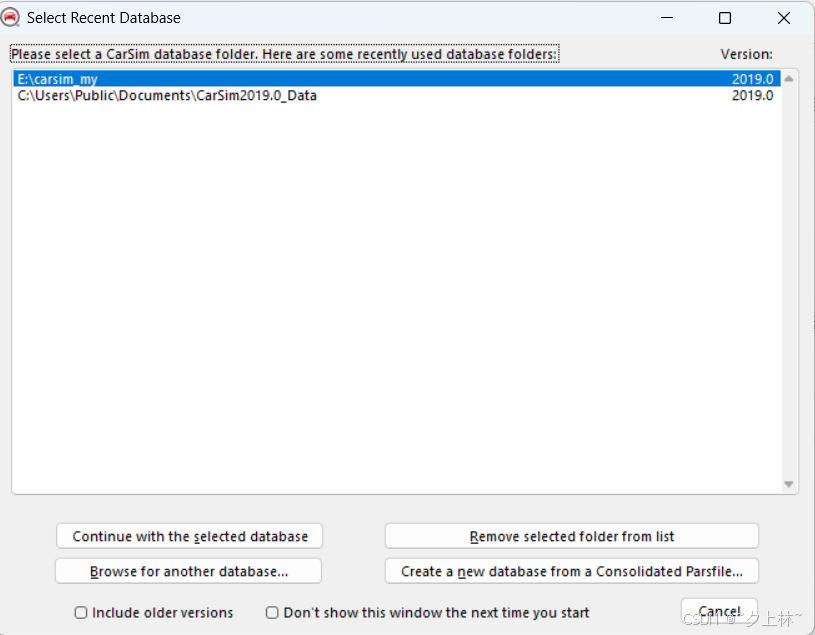Select the E:\carsim_my database folder row
The width and height of the screenshot is (815, 635).
(x=397, y=79)
